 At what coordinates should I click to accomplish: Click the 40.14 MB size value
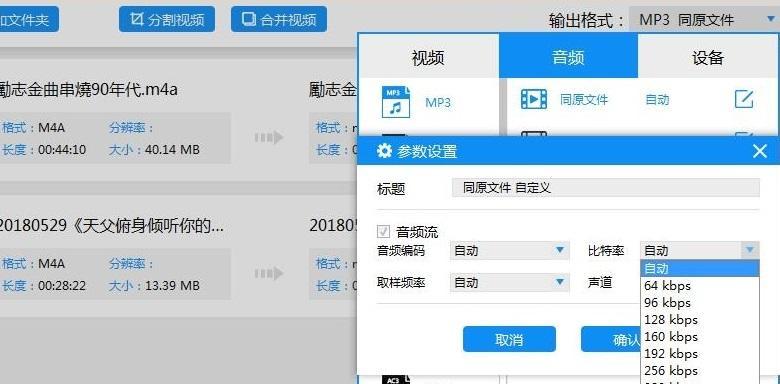pos(172,149)
